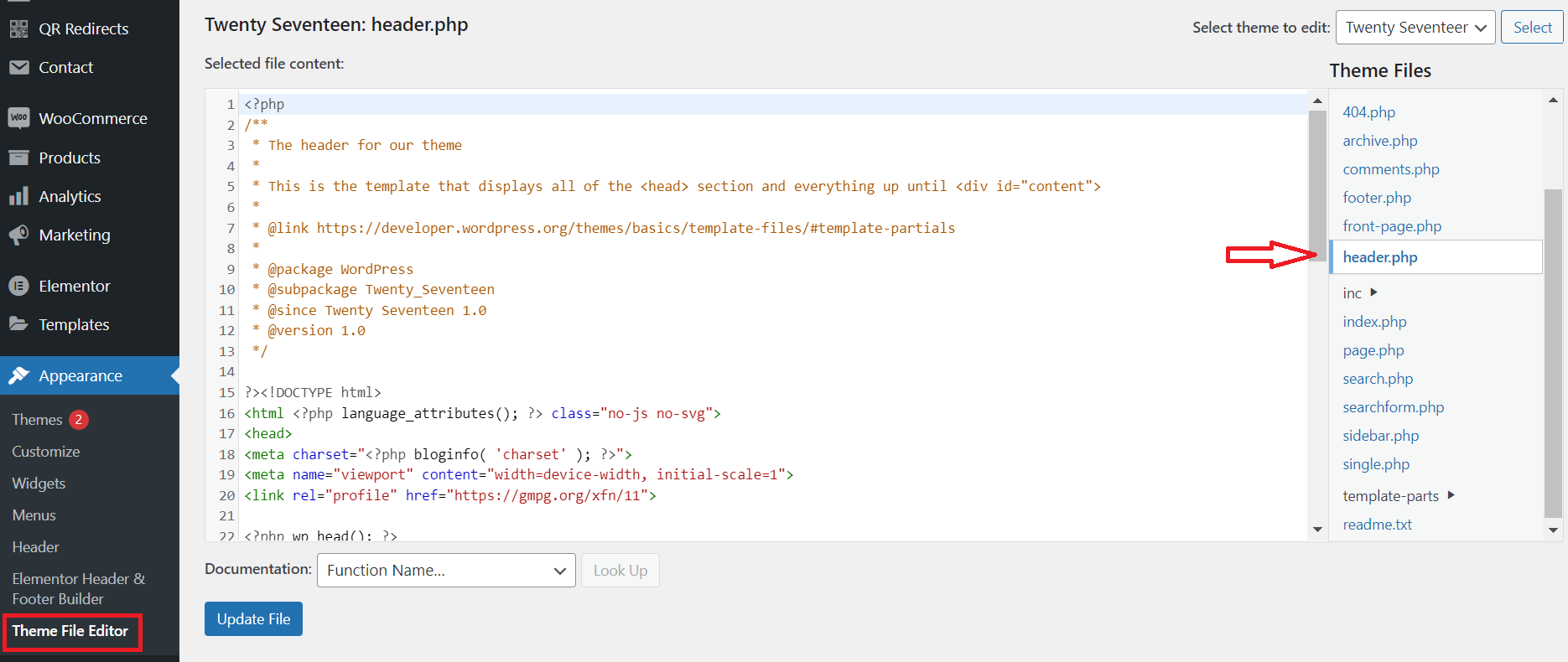
Task: Open the Analytics menu
Action: tap(70, 196)
